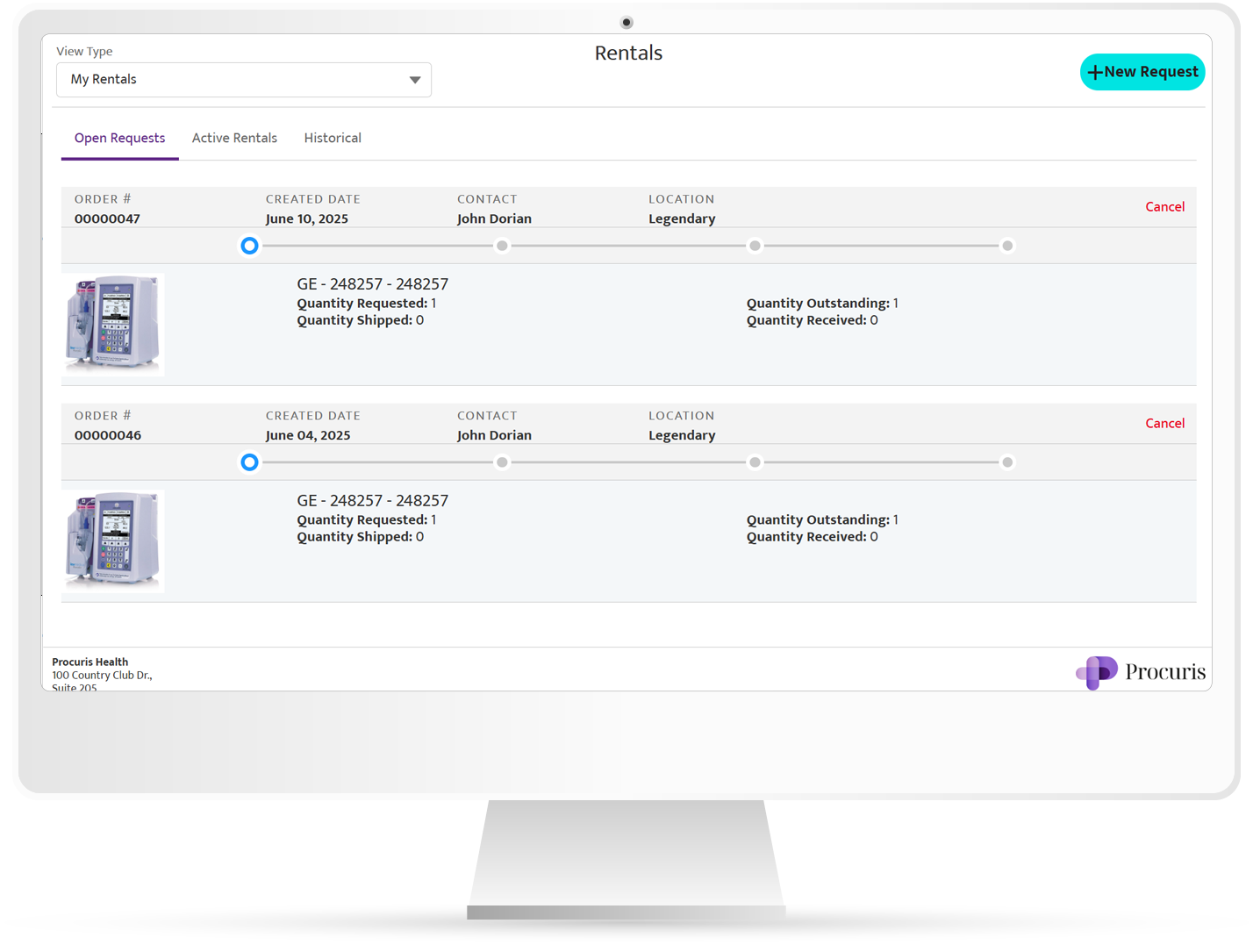Click the My Rentals dropdown arrow
1253x952 pixels.
414,80
